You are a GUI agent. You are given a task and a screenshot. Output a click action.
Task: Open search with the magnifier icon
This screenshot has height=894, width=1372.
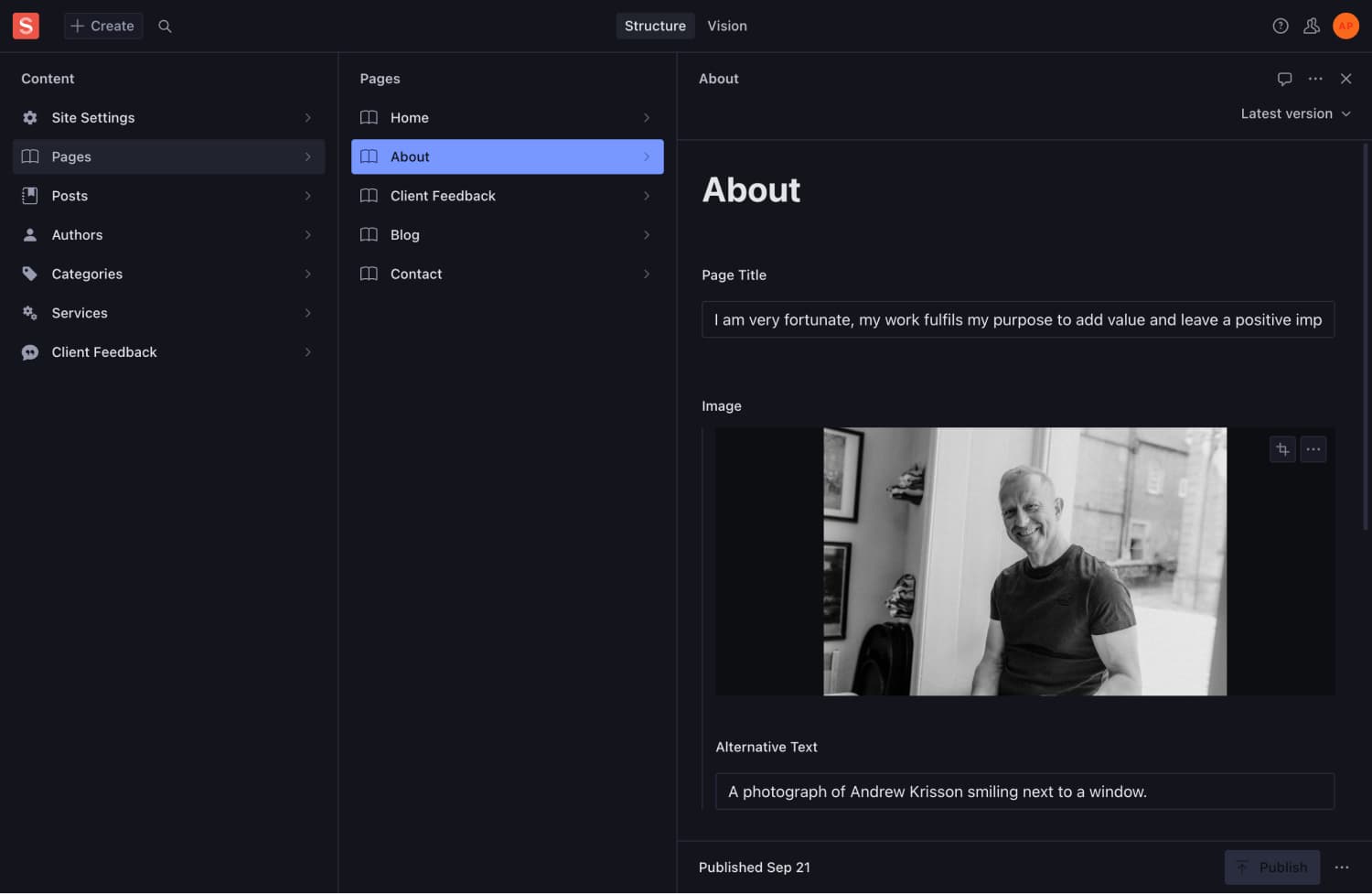coord(165,26)
